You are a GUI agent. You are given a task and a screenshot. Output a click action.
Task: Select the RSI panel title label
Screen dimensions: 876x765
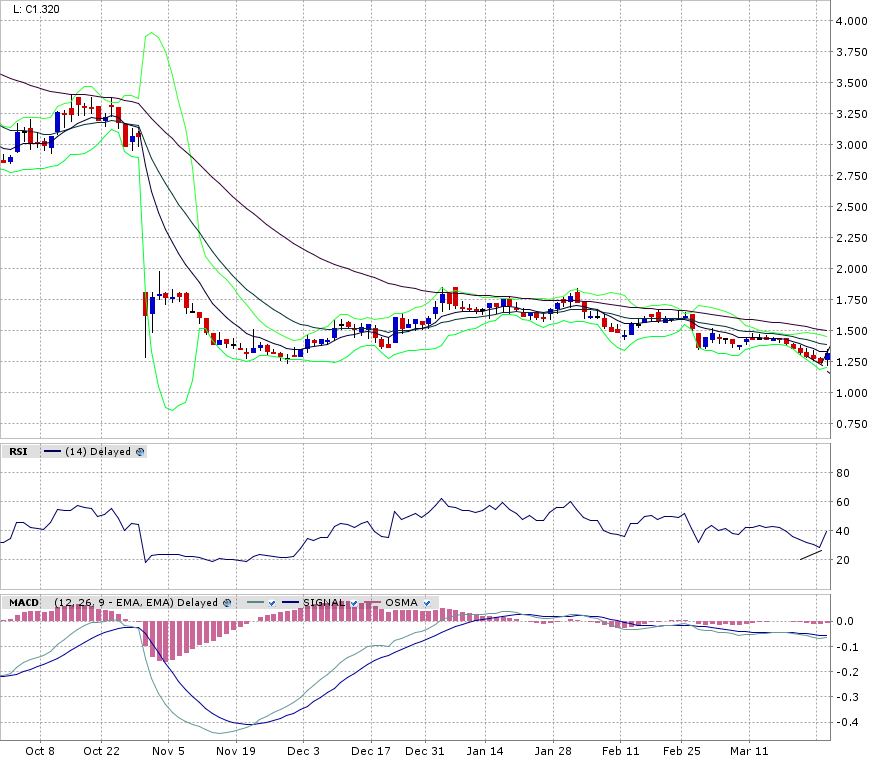pos(18,452)
